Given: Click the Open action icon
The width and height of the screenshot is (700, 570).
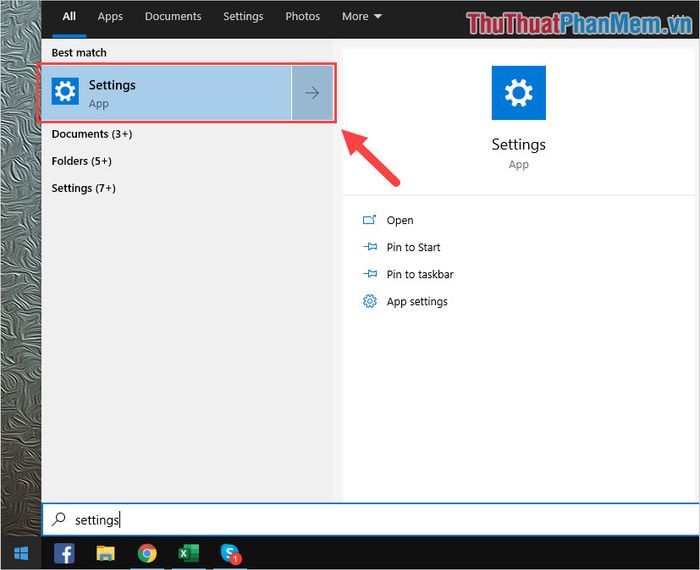Looking at the screenshot, I should [x=369, y=220].
